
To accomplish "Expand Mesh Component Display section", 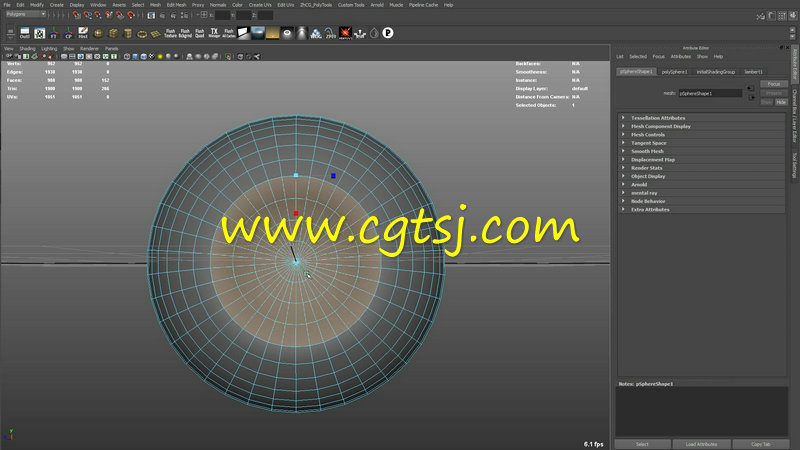I will (x=702, y=126).
